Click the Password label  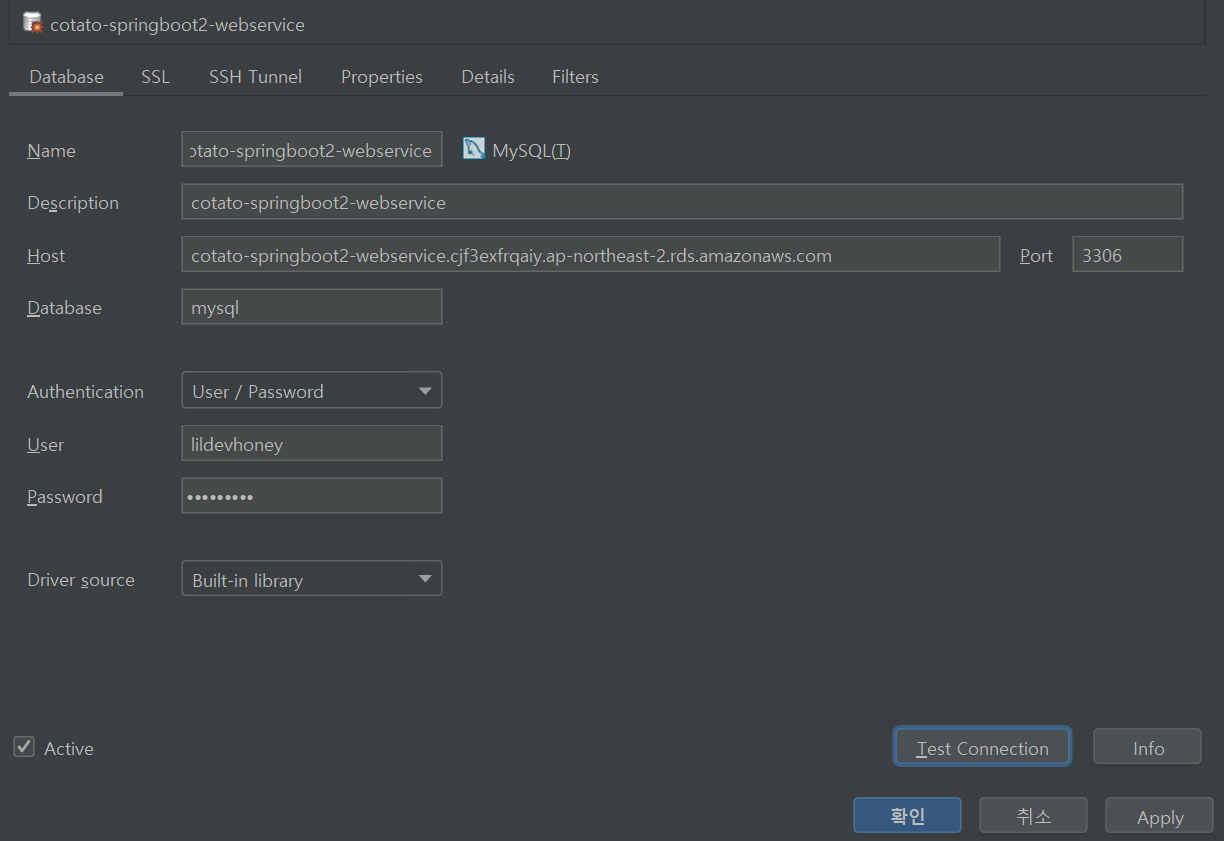[65, 497]
